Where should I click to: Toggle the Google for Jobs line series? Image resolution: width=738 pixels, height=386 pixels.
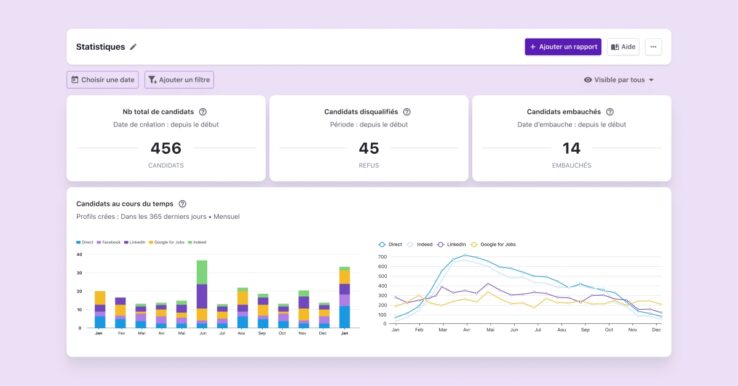point(493,245)
